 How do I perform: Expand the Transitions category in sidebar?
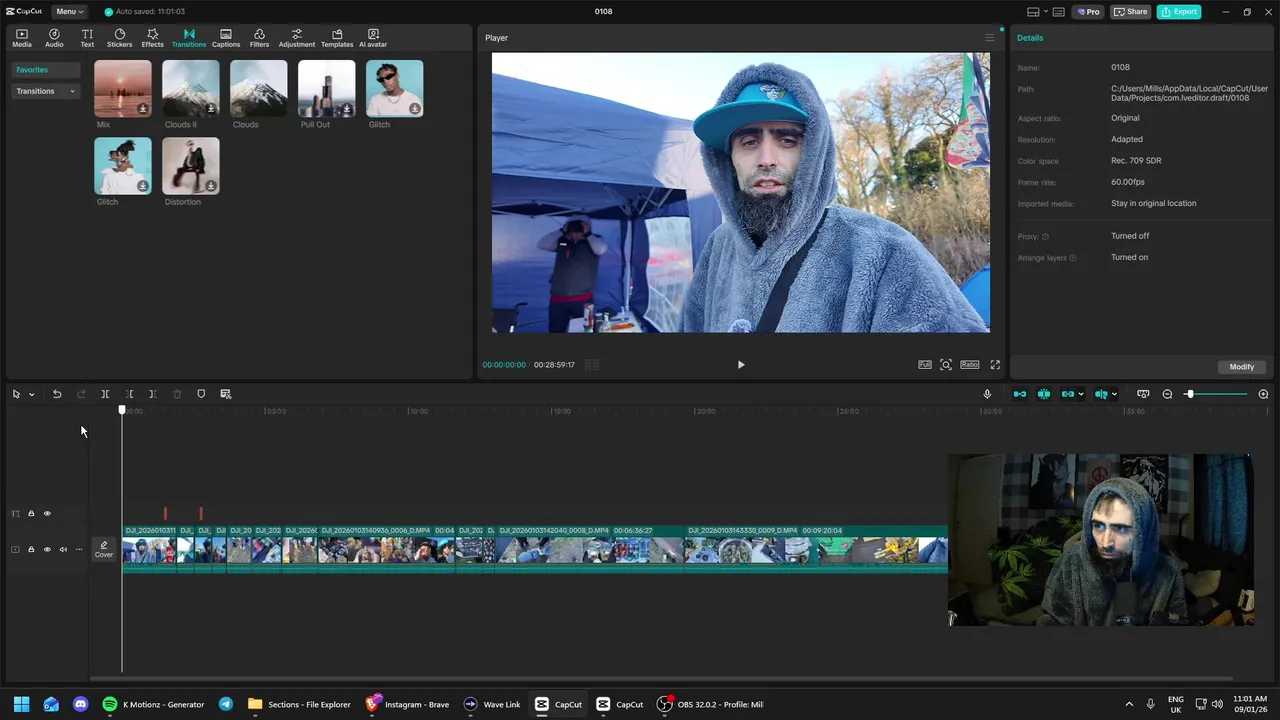(45, 91)
